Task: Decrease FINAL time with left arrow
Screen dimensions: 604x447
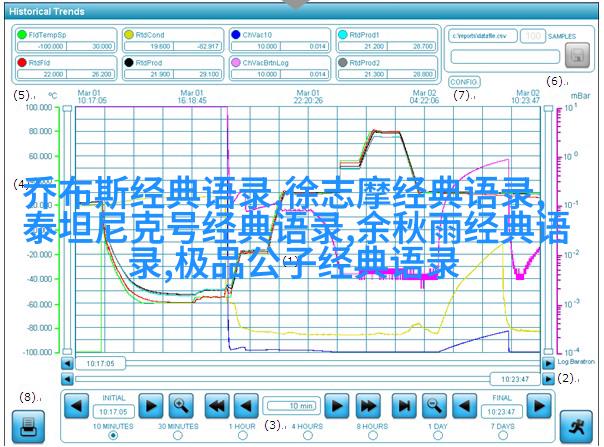Action: click(464, 406)
